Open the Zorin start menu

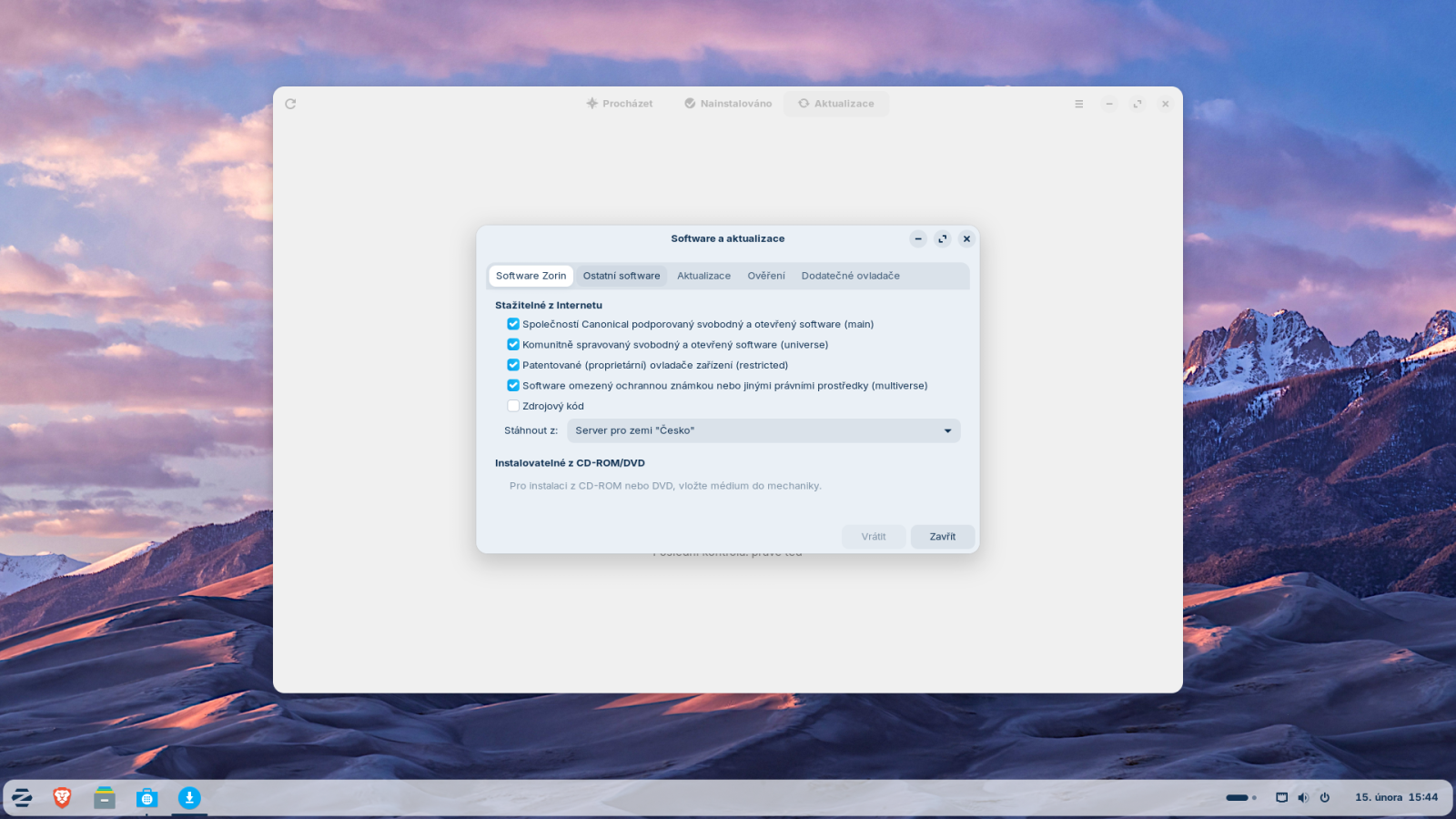pos(22,798)
